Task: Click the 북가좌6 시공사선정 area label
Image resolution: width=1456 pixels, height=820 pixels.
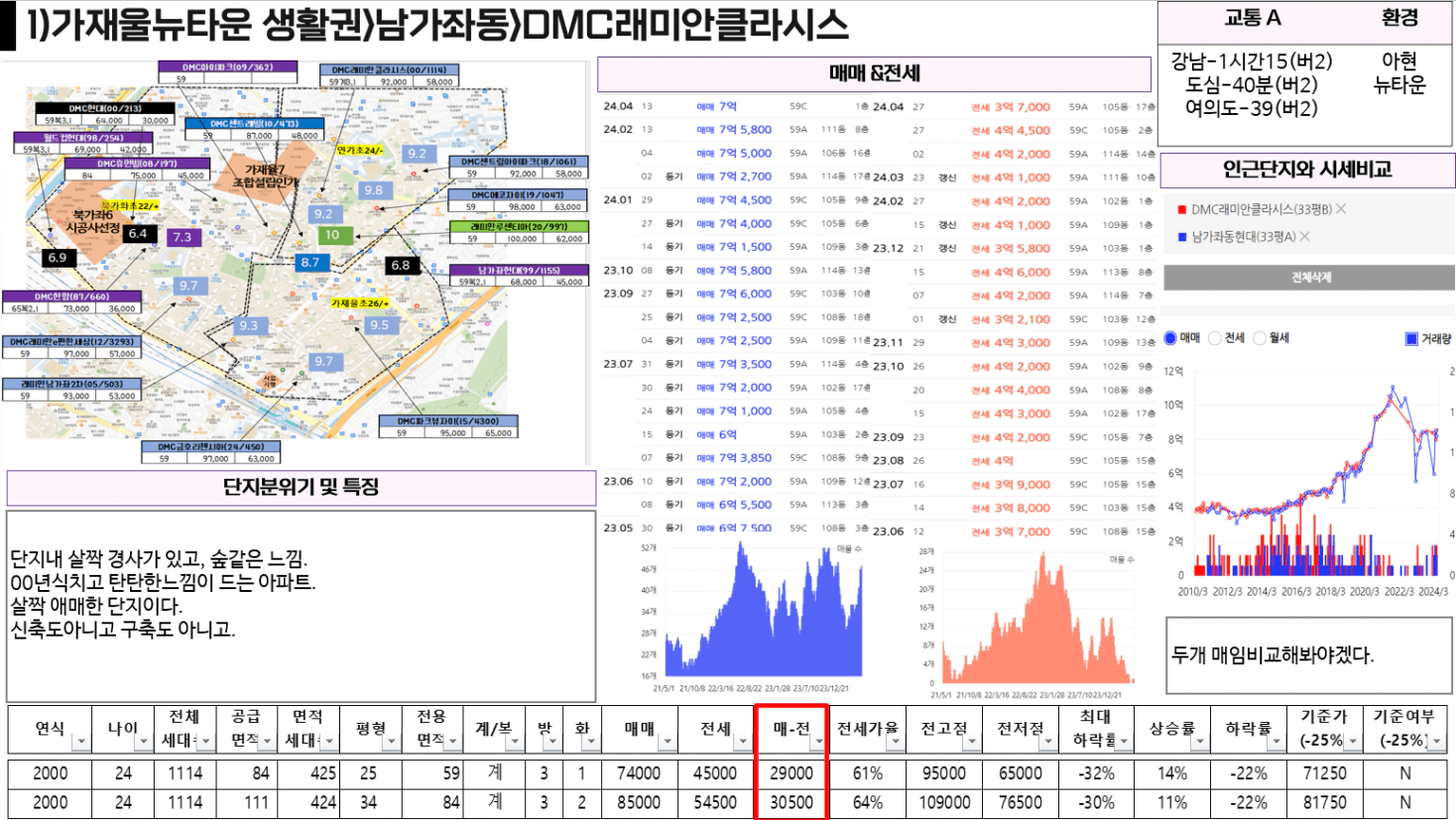Action: pos(93,221)
